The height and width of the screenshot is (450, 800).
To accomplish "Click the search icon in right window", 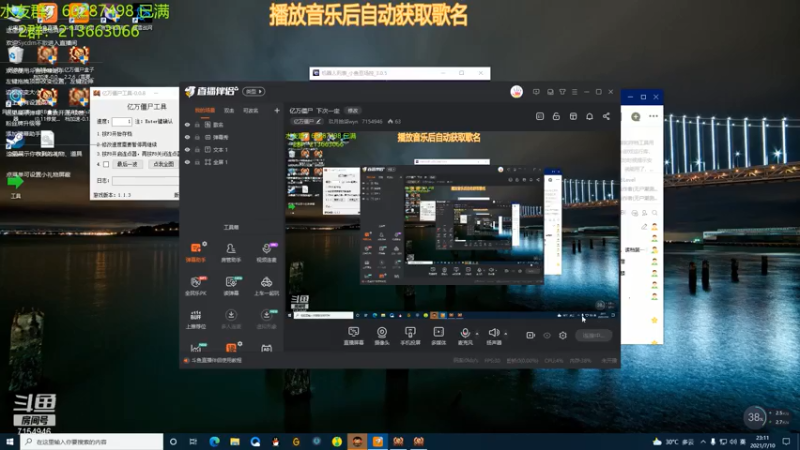I will (654, 213).
